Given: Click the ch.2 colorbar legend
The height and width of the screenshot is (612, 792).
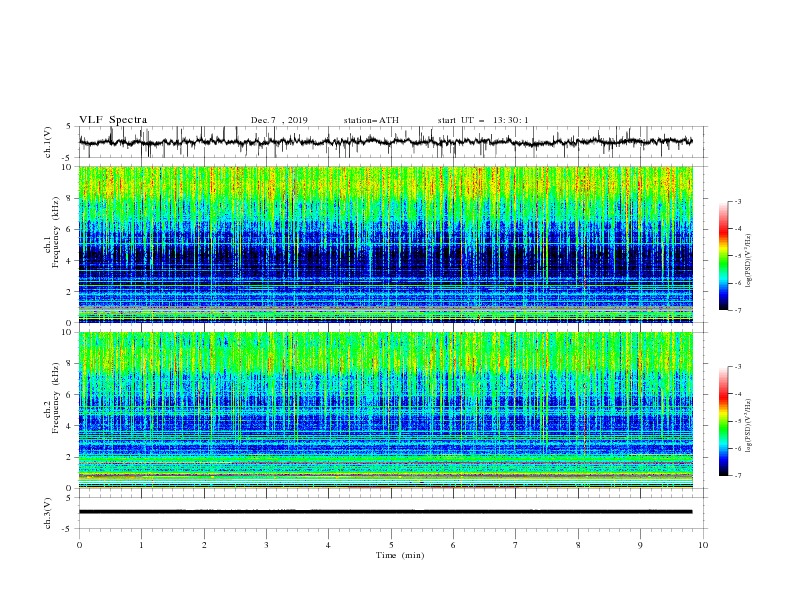Looking at the screenshot, I should [x=724, y=421].
